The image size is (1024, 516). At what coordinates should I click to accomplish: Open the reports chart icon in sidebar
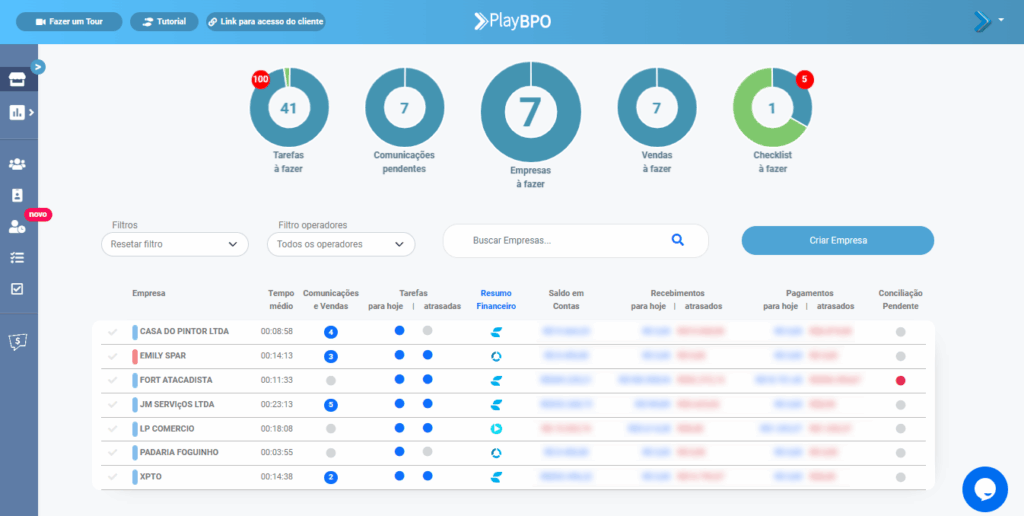(x=17, y=112)
